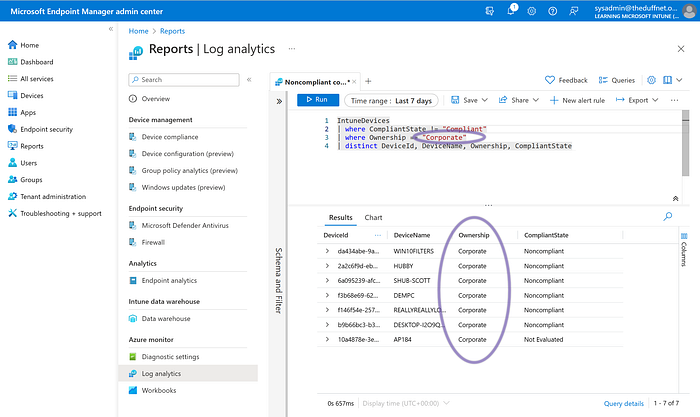Click the Reports menu search field
The height and width of the screenshot is (417, 700).
pyautogui.click(x=184, y=79)
